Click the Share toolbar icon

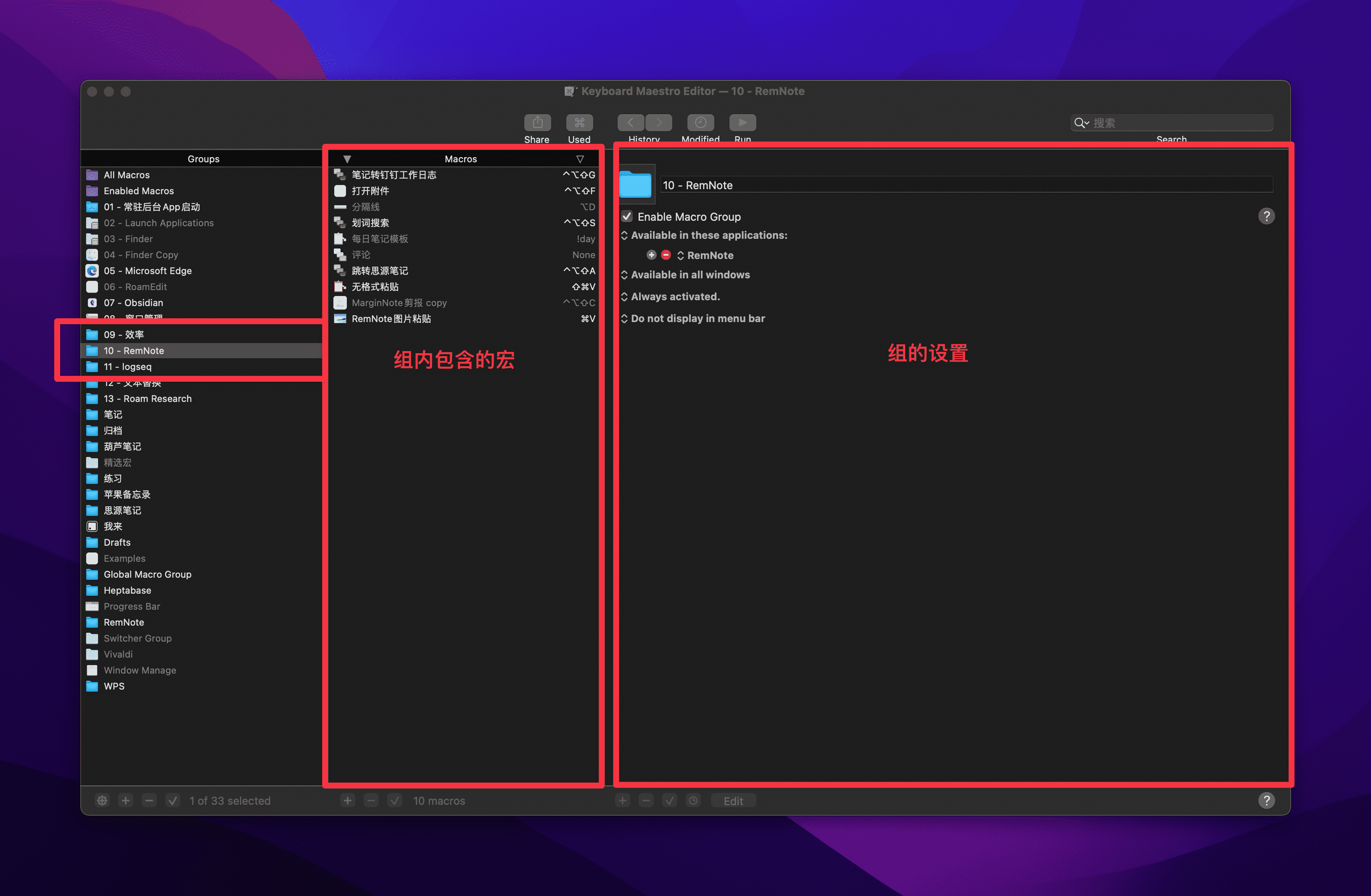(x=537, y=123)
